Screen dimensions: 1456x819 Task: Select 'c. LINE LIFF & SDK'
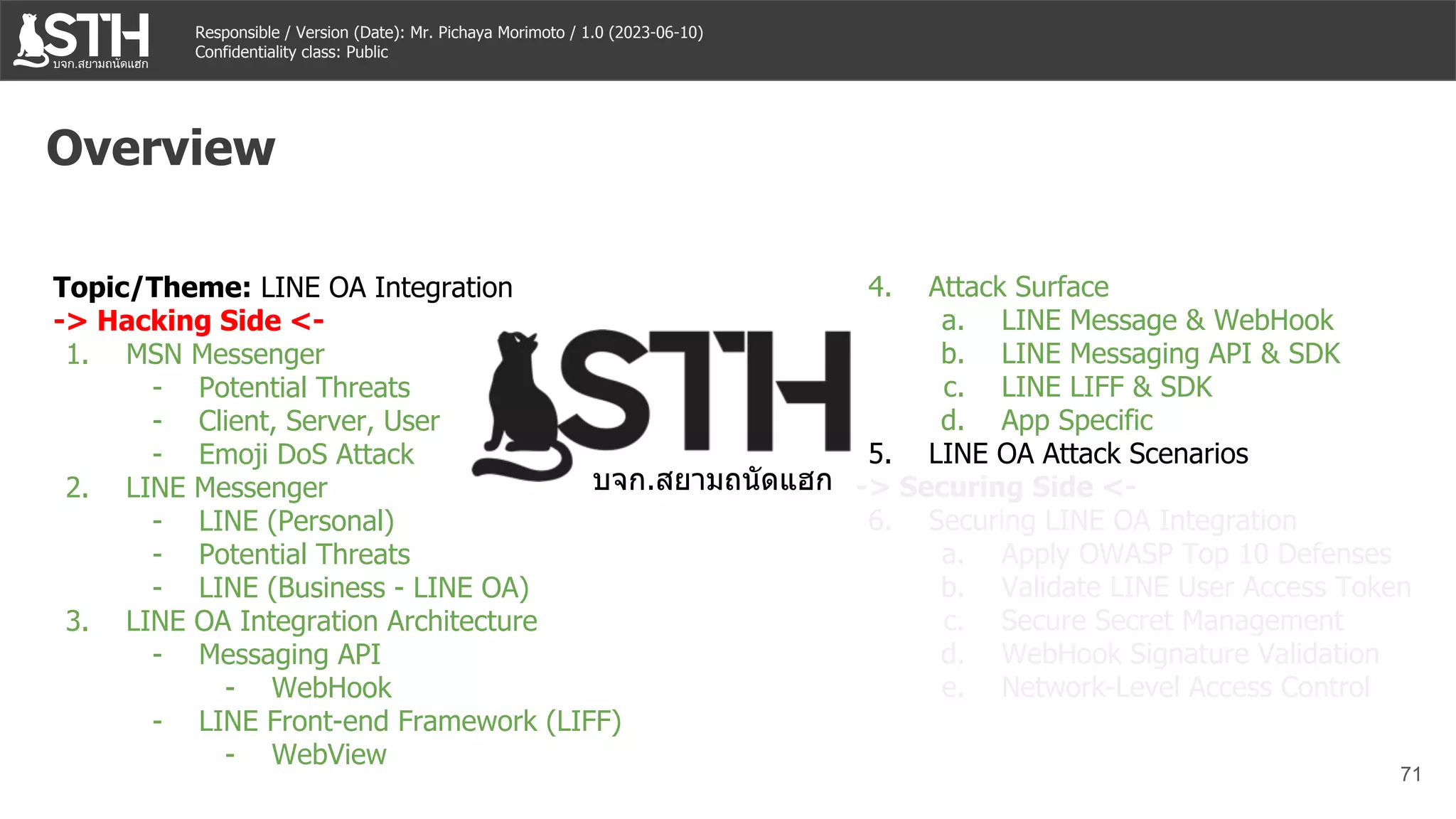1076,387
